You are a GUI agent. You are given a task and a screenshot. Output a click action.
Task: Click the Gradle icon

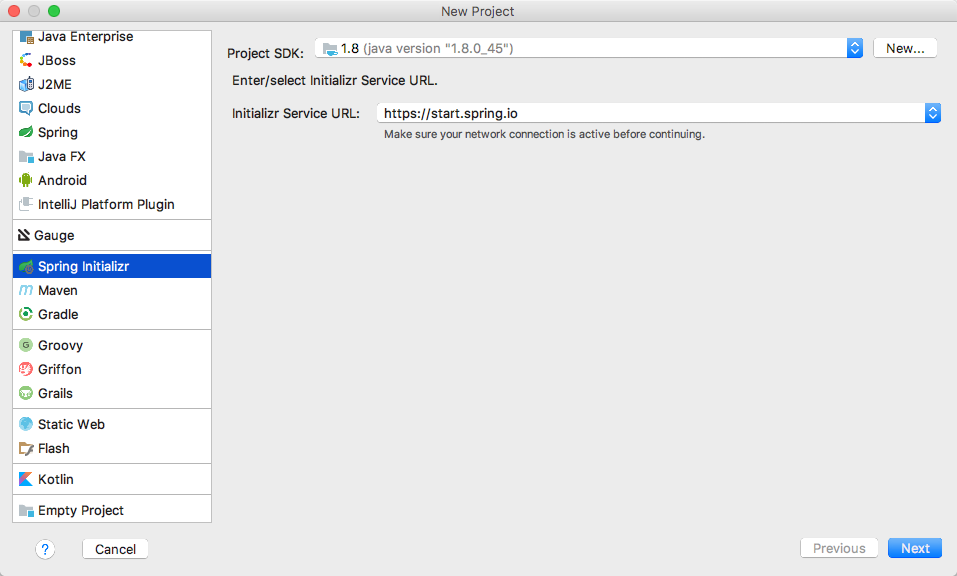pos(26,314)
